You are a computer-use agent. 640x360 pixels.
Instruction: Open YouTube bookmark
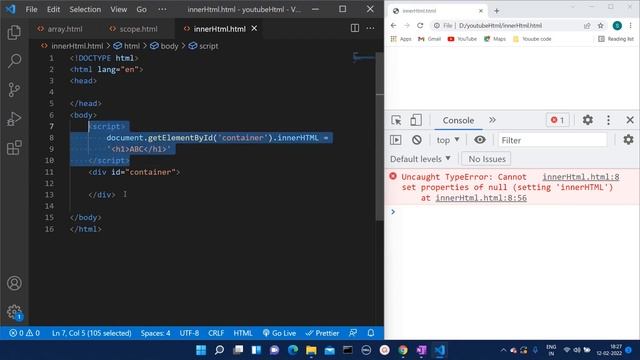462,39
